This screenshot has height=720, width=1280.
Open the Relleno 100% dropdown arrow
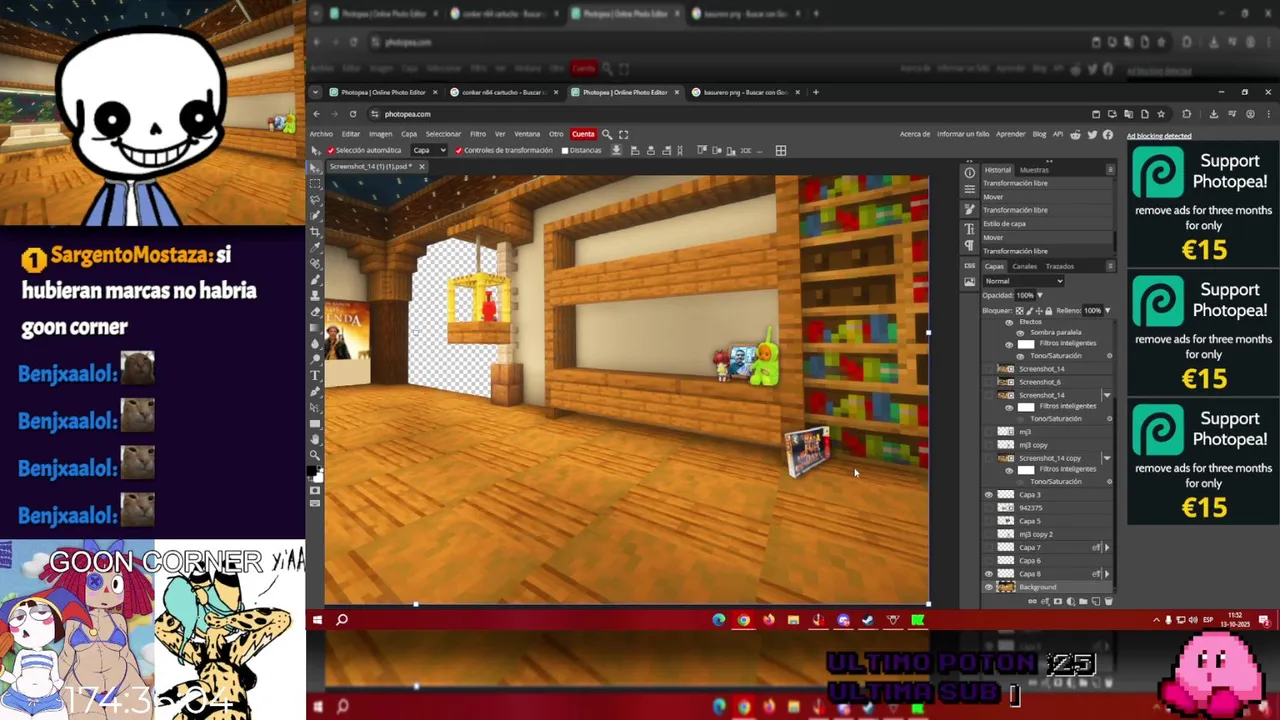[1107, 310]
